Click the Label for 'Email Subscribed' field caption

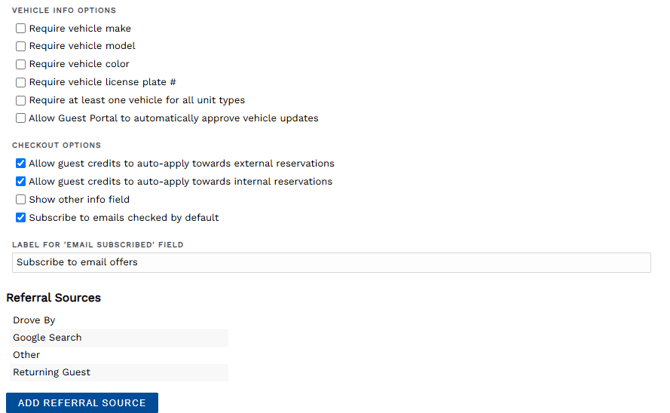point(97,244)
